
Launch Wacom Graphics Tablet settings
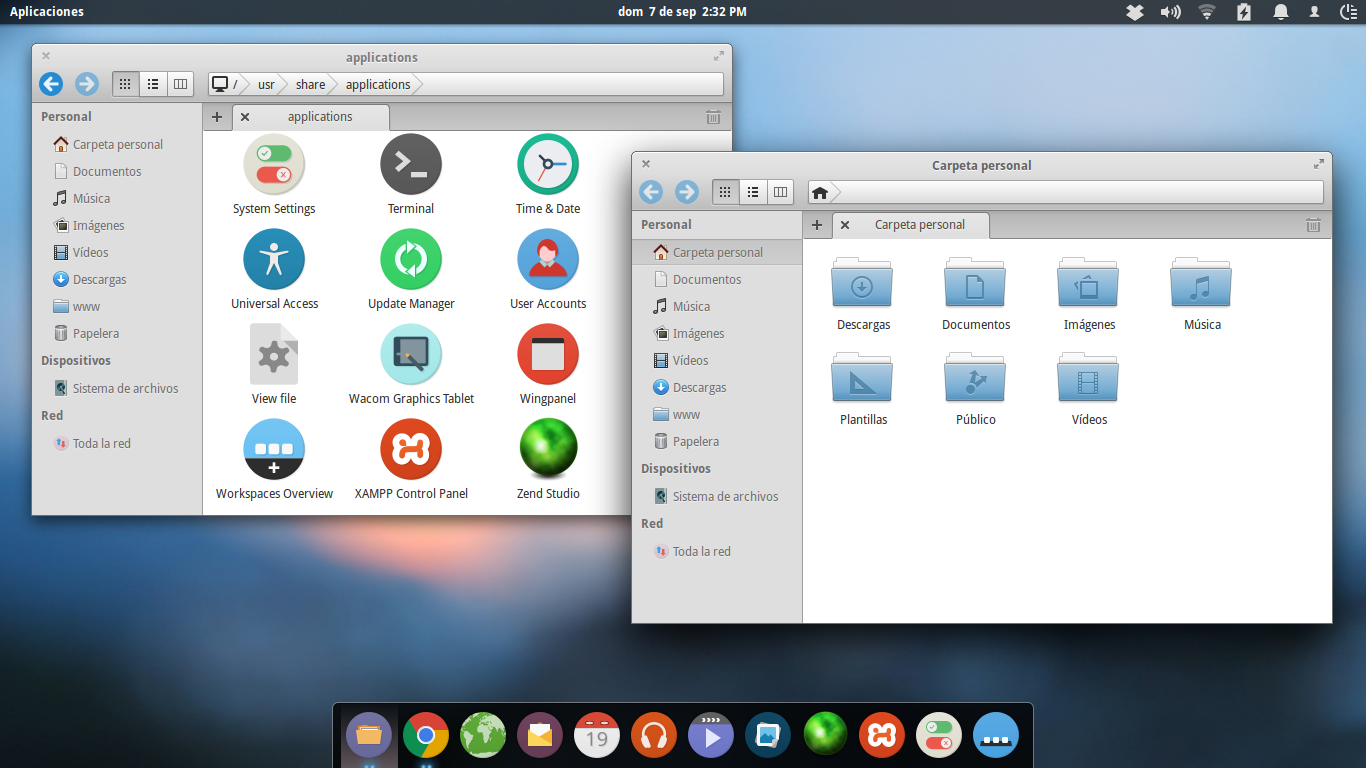tap(411, 355)
